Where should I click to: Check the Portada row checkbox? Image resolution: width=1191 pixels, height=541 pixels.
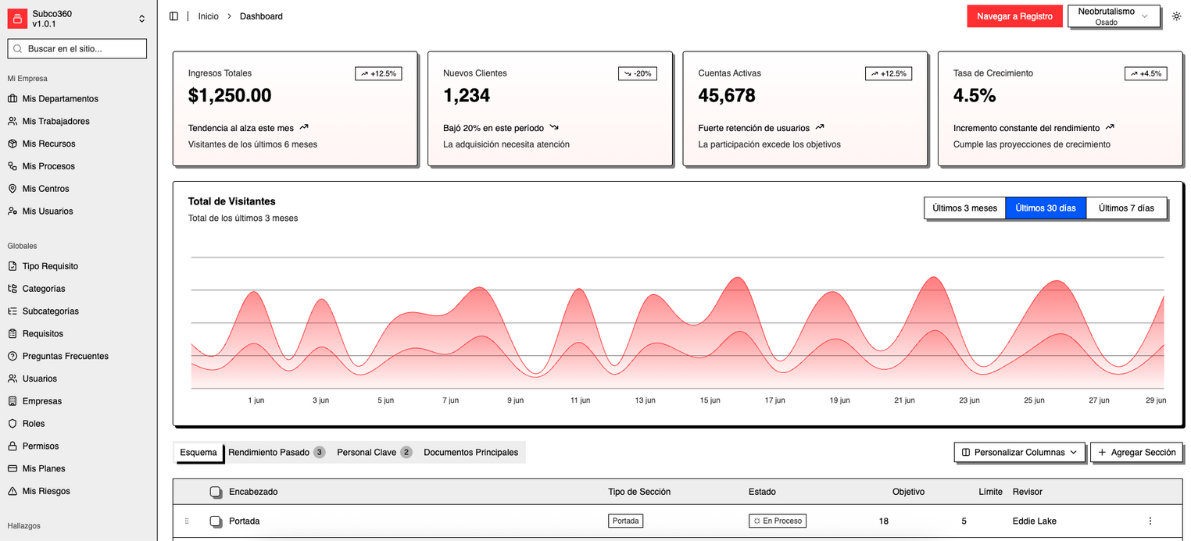click(215, 521)
